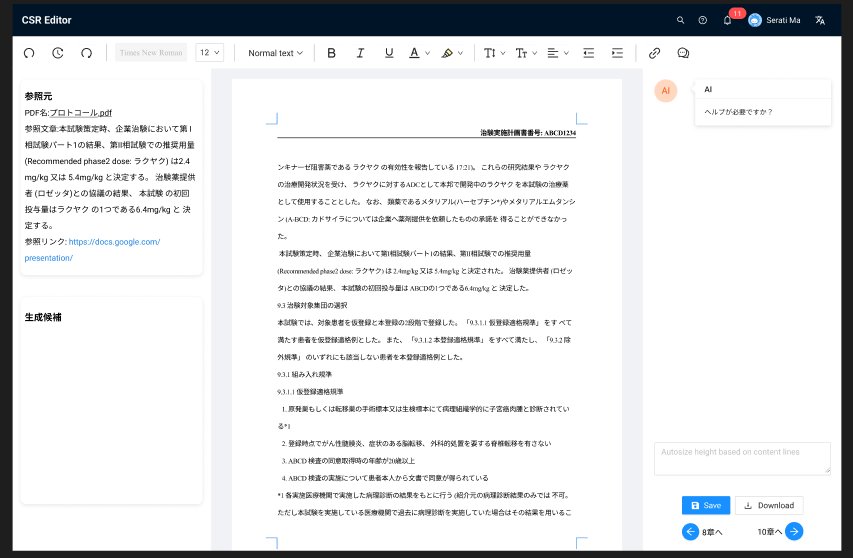
Task: Expand line height dropdown arrow
Action: (x=503, y=53)
